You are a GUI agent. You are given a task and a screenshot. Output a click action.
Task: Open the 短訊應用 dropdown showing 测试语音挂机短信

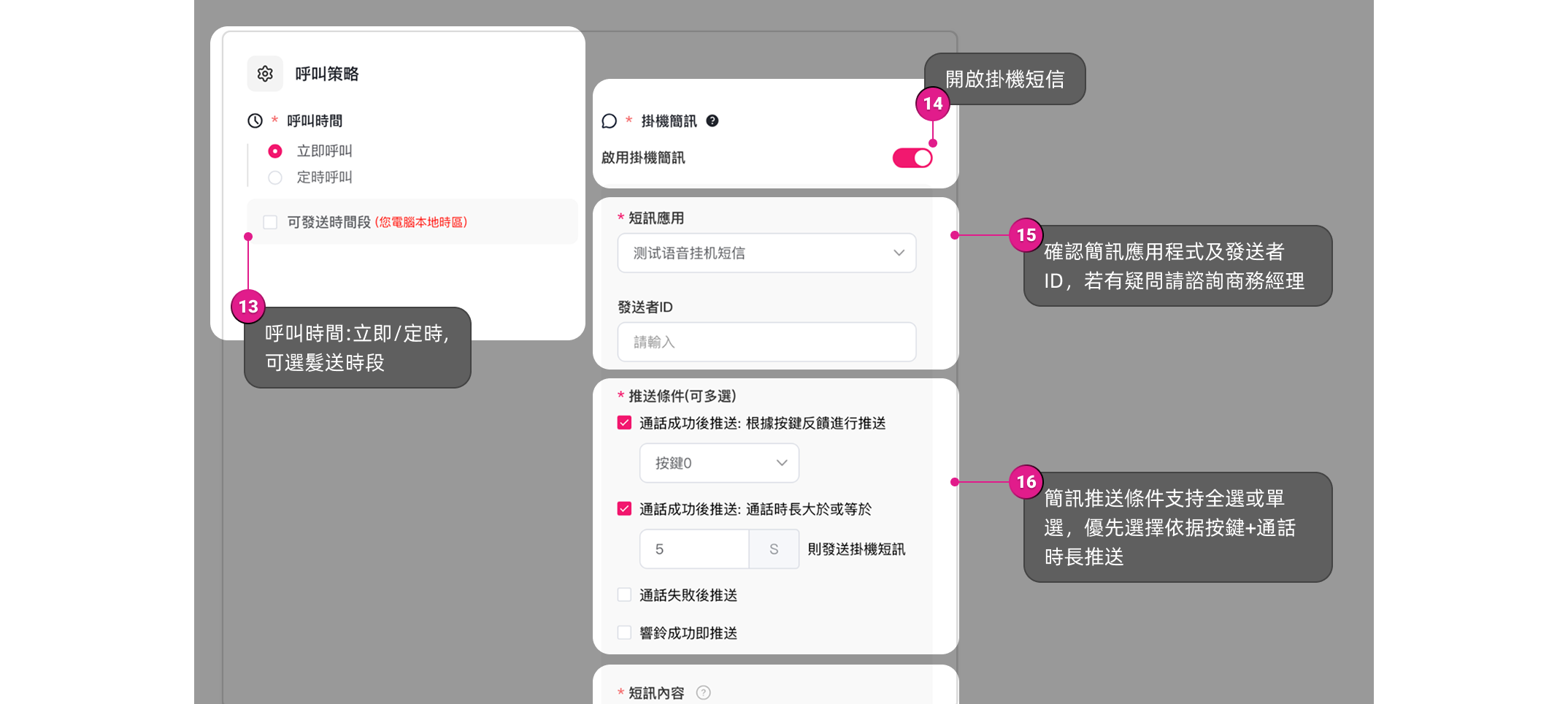pyautogui.click(x=766, y=253)
